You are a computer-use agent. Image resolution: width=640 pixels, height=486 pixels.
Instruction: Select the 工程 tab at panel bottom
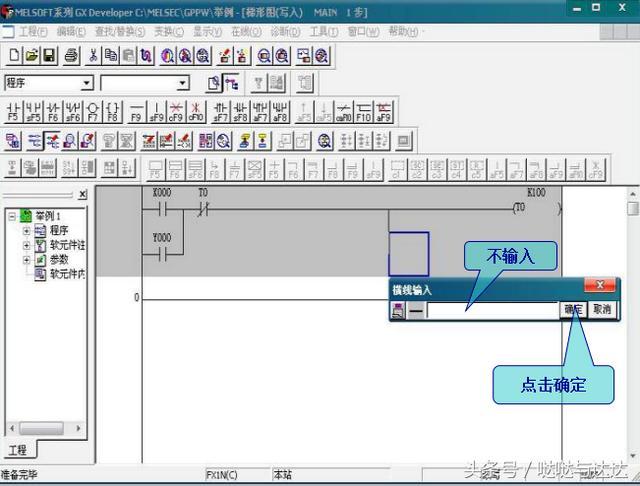(x=18, y=450)
